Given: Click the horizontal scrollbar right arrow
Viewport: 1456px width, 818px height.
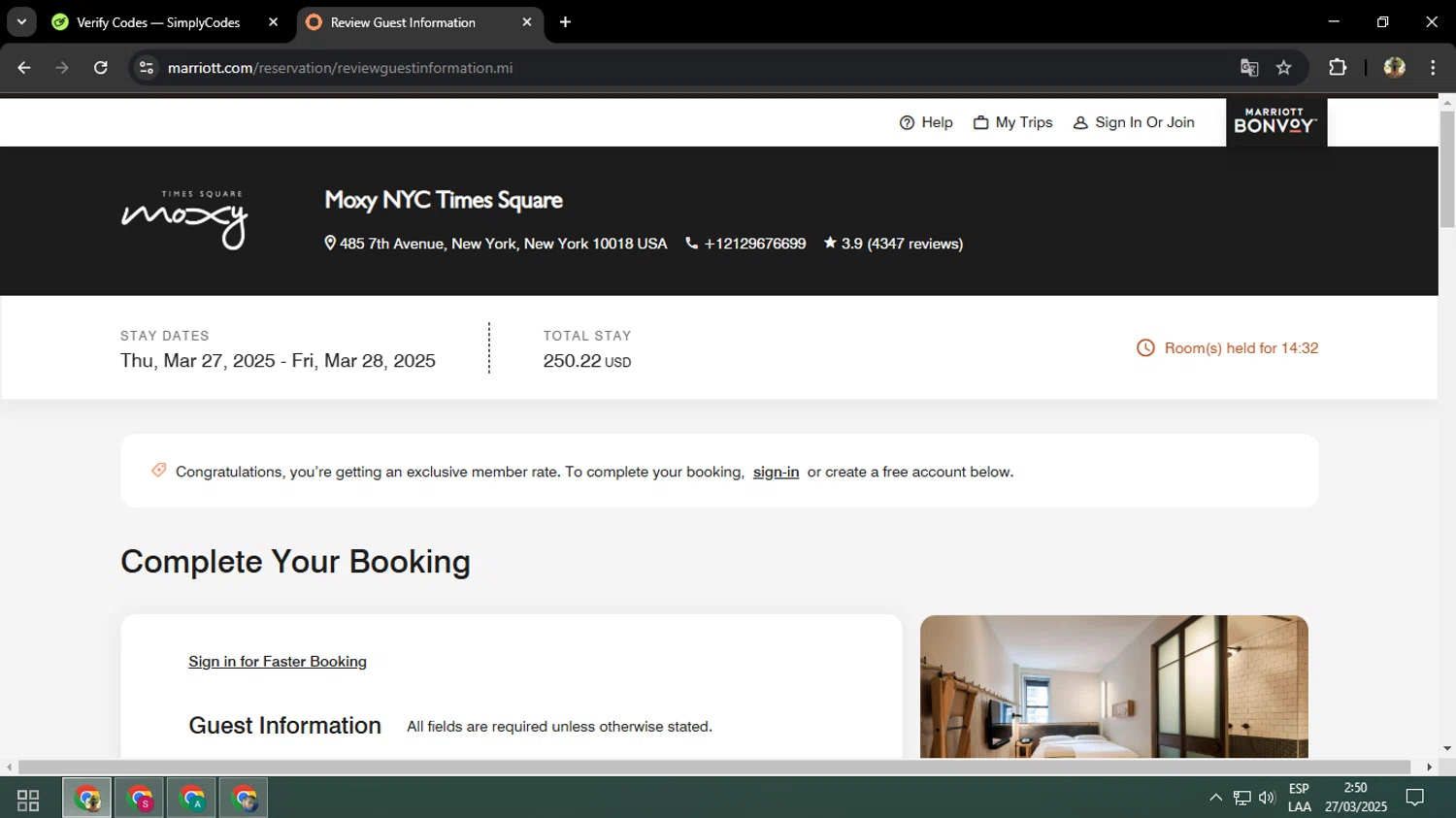Looking at the screenshot, I should pyautogui.click(x=1429, y=767).
